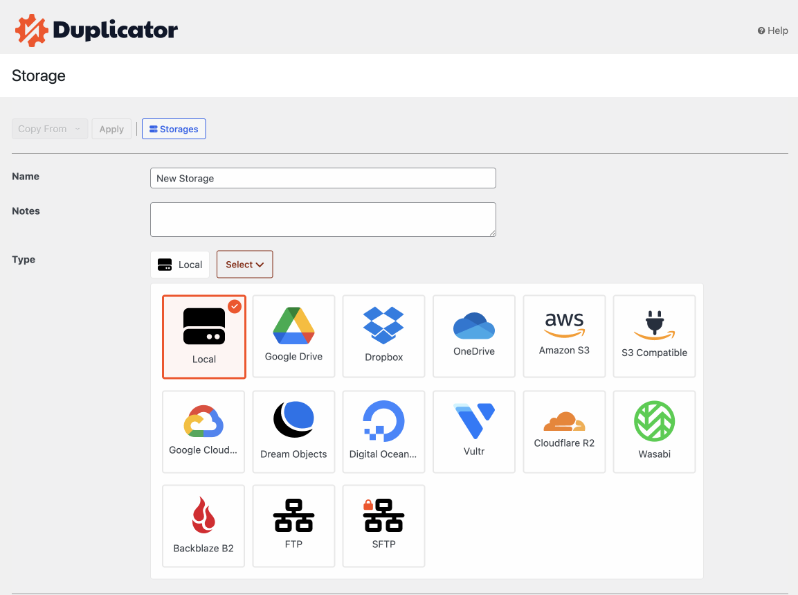Click the Local type indicator next to Select
This screenshot has width=798, height=595.
click(x=180, y=265)
